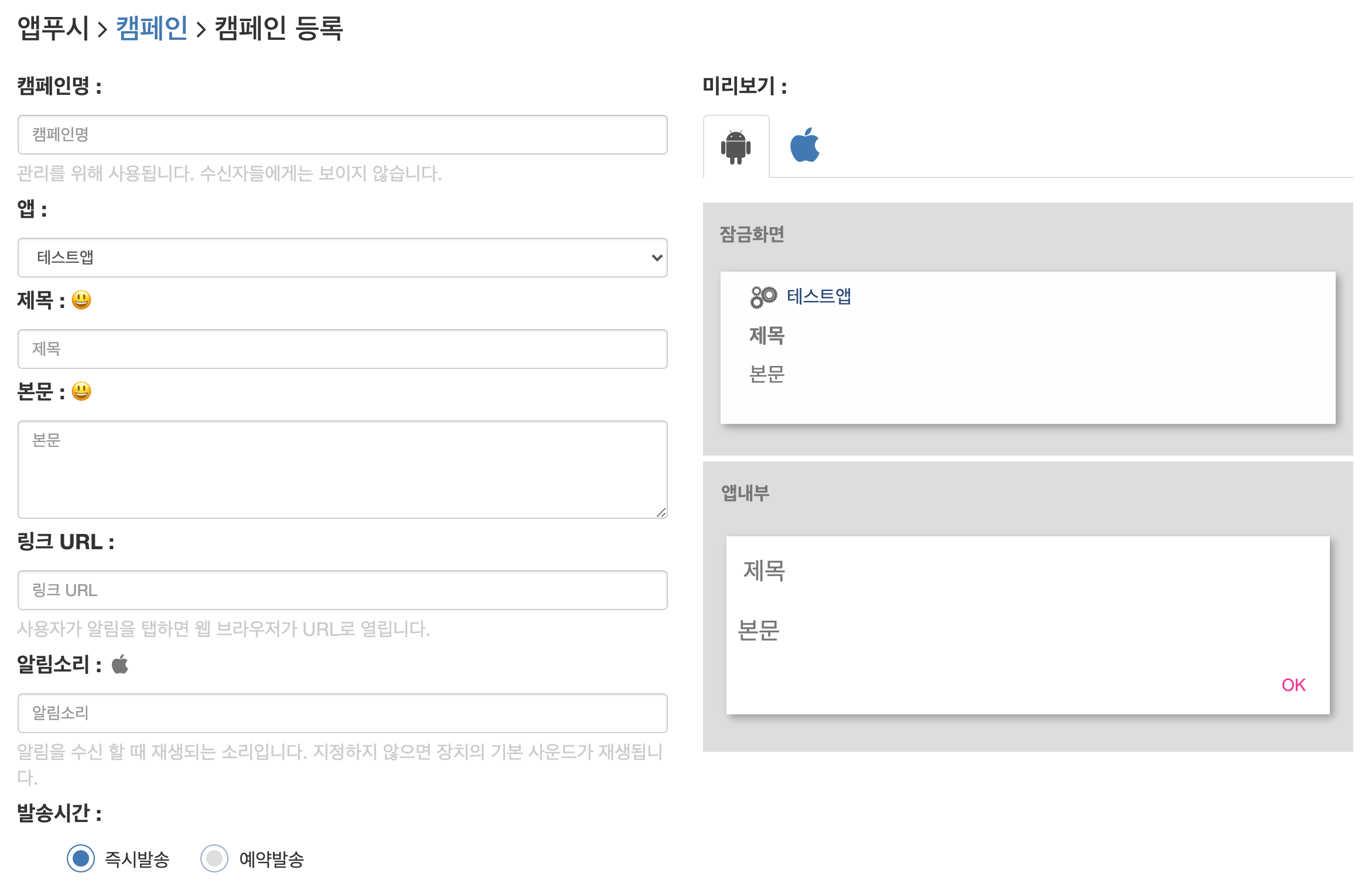This screenshot has width=1372, height=890.
Task: Click the 알림소리 input field
Action: [342, 713]
